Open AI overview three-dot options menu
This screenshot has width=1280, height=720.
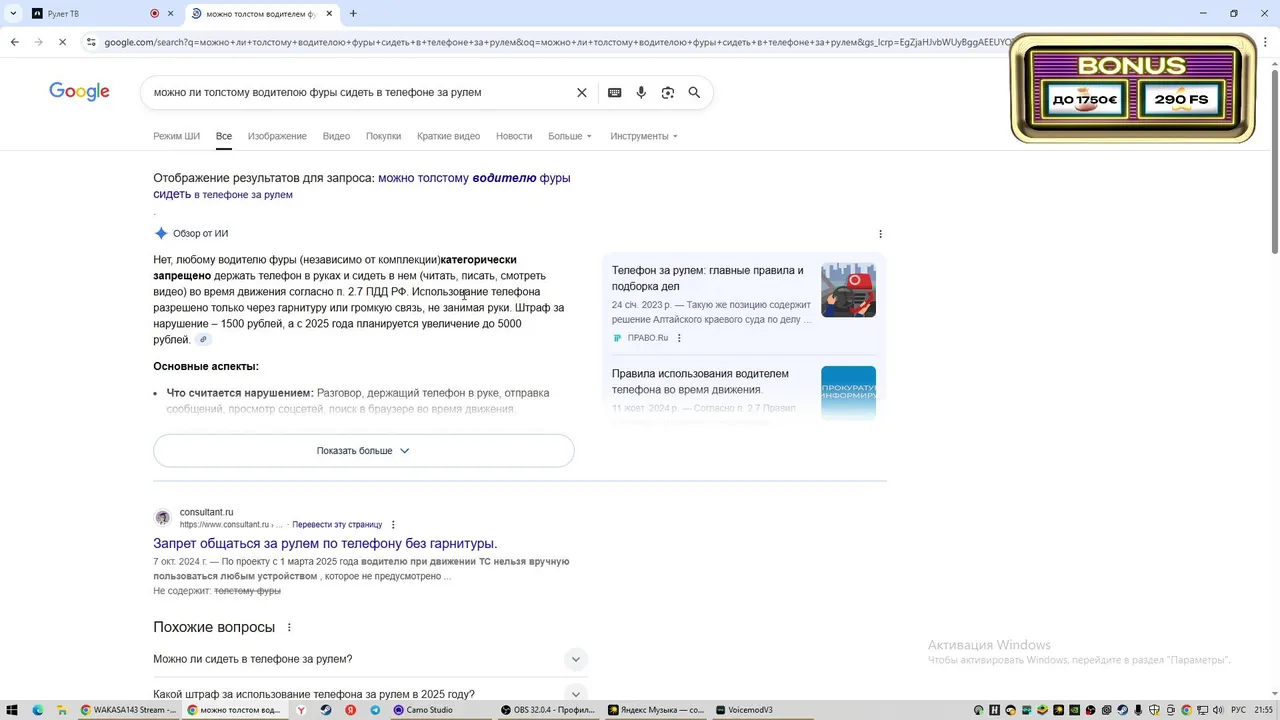point(880,234)
